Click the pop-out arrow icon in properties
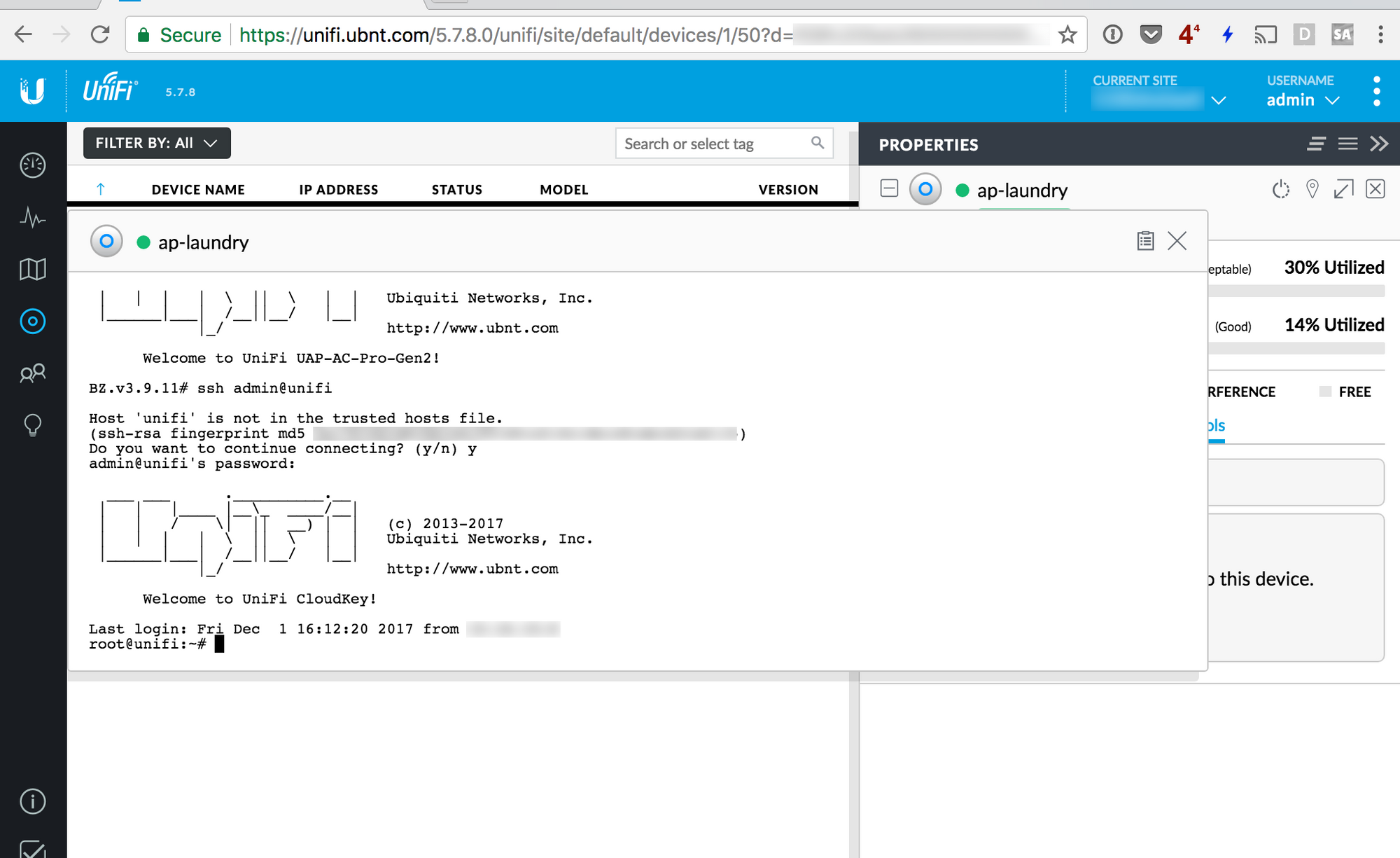1400x858 pixels. 1343,189
